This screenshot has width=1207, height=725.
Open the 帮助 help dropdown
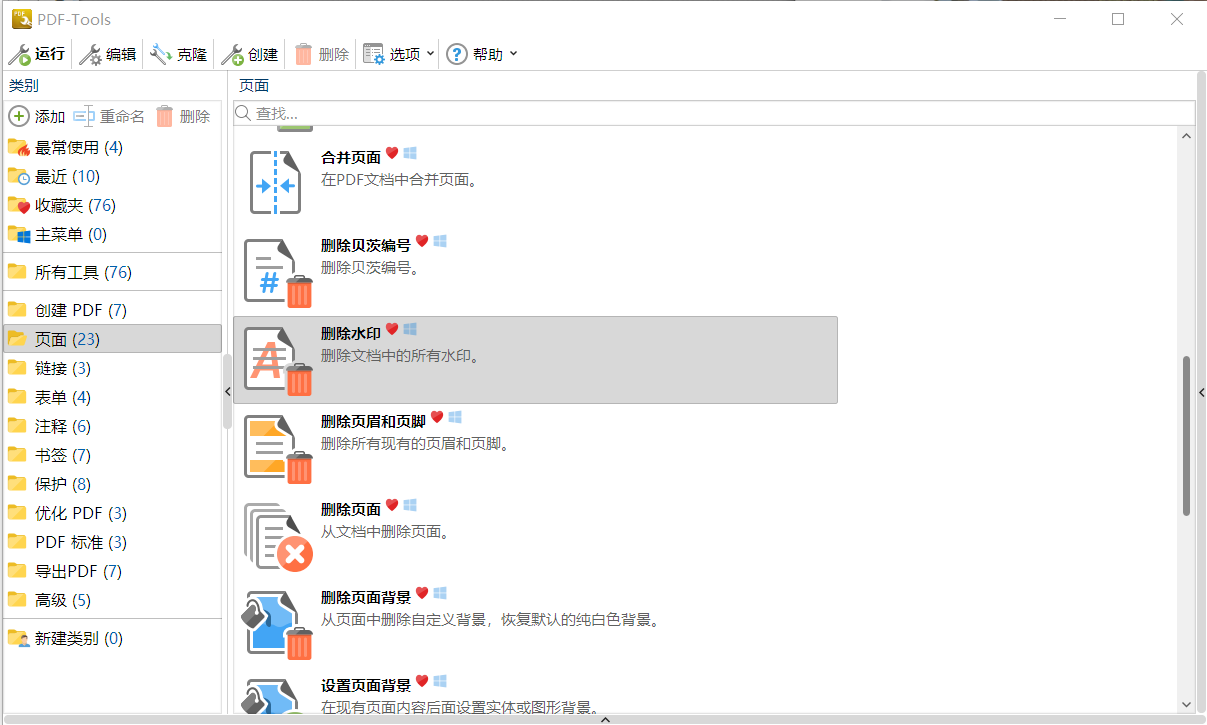[482, 54]
